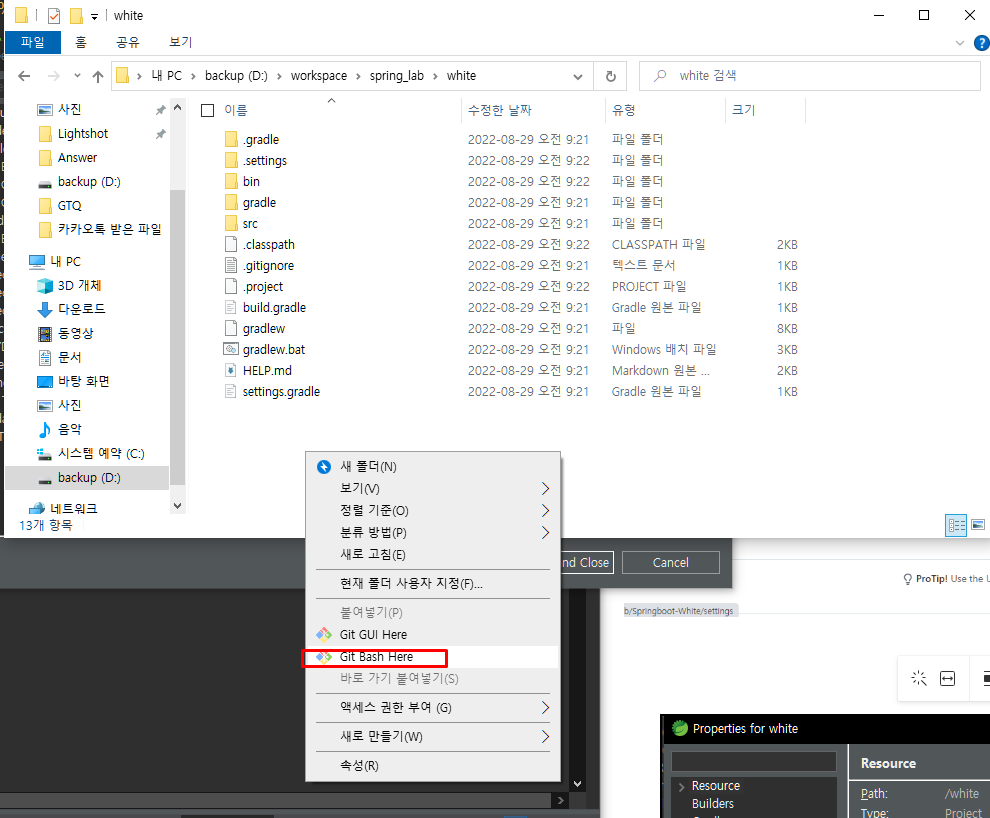Go up one folder level
The image size is (990, 818).
tap(98, 76)
